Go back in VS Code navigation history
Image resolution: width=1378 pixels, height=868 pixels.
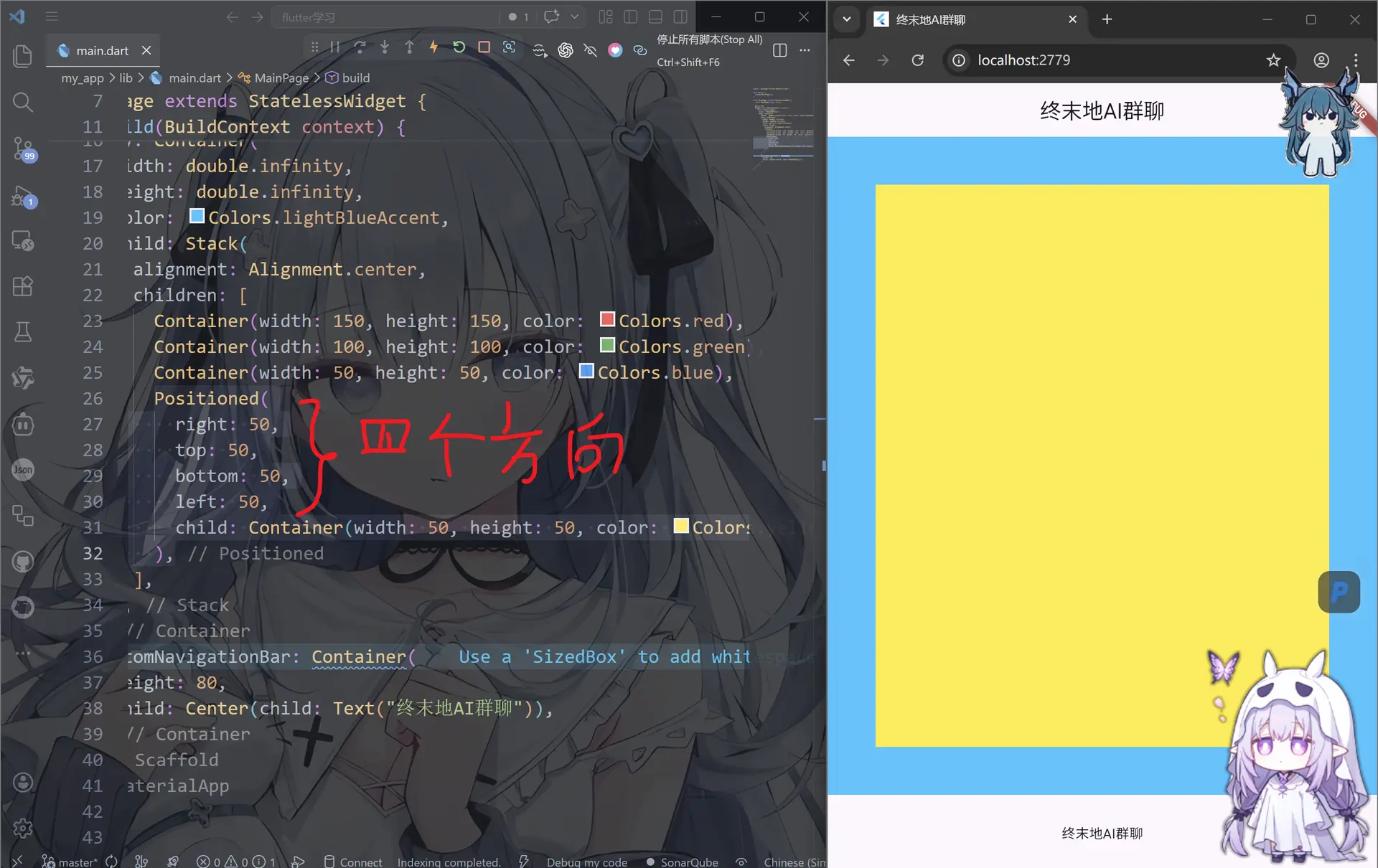click(232, 16)
